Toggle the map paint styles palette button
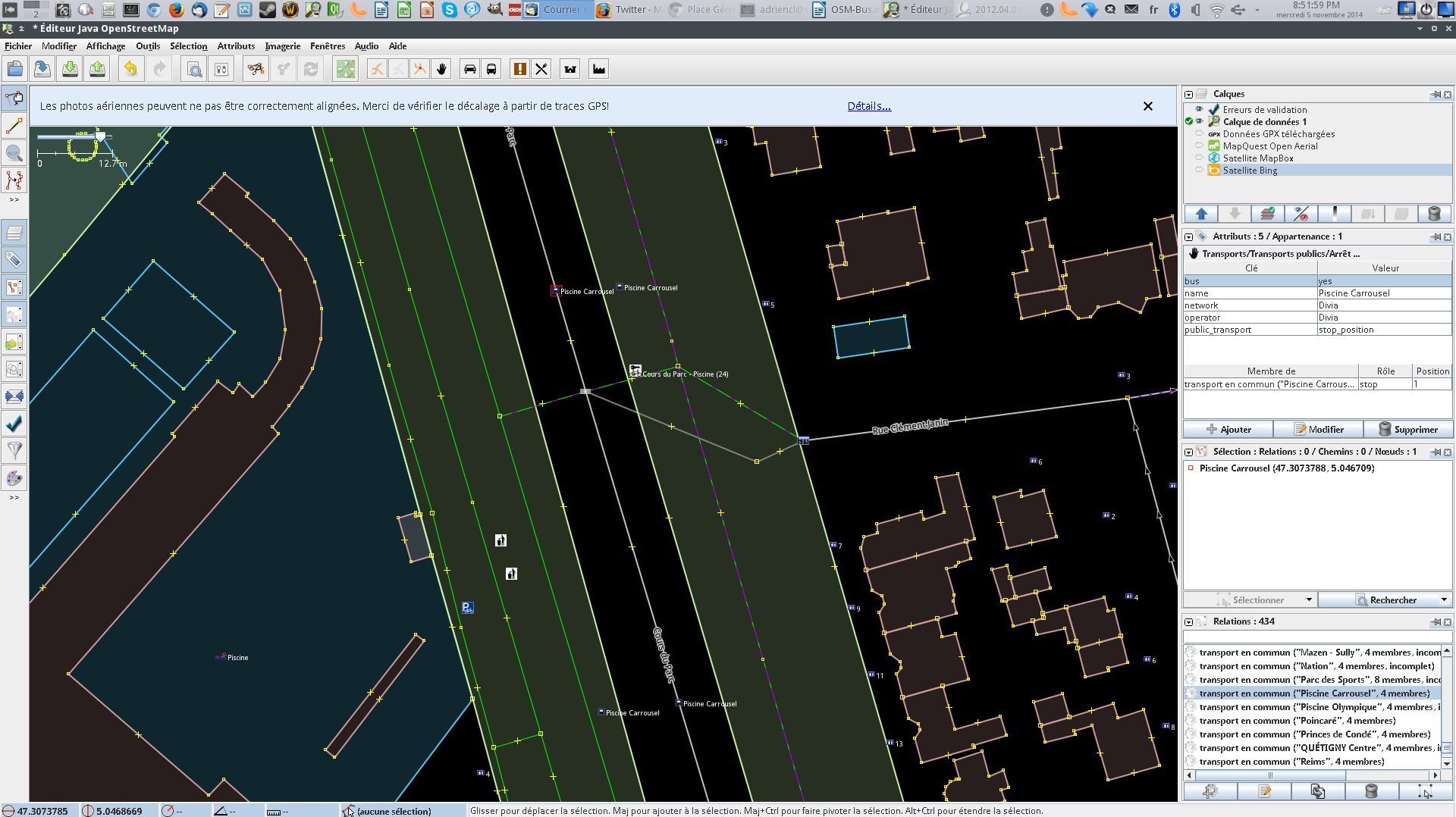 click(x=14, y=478)
